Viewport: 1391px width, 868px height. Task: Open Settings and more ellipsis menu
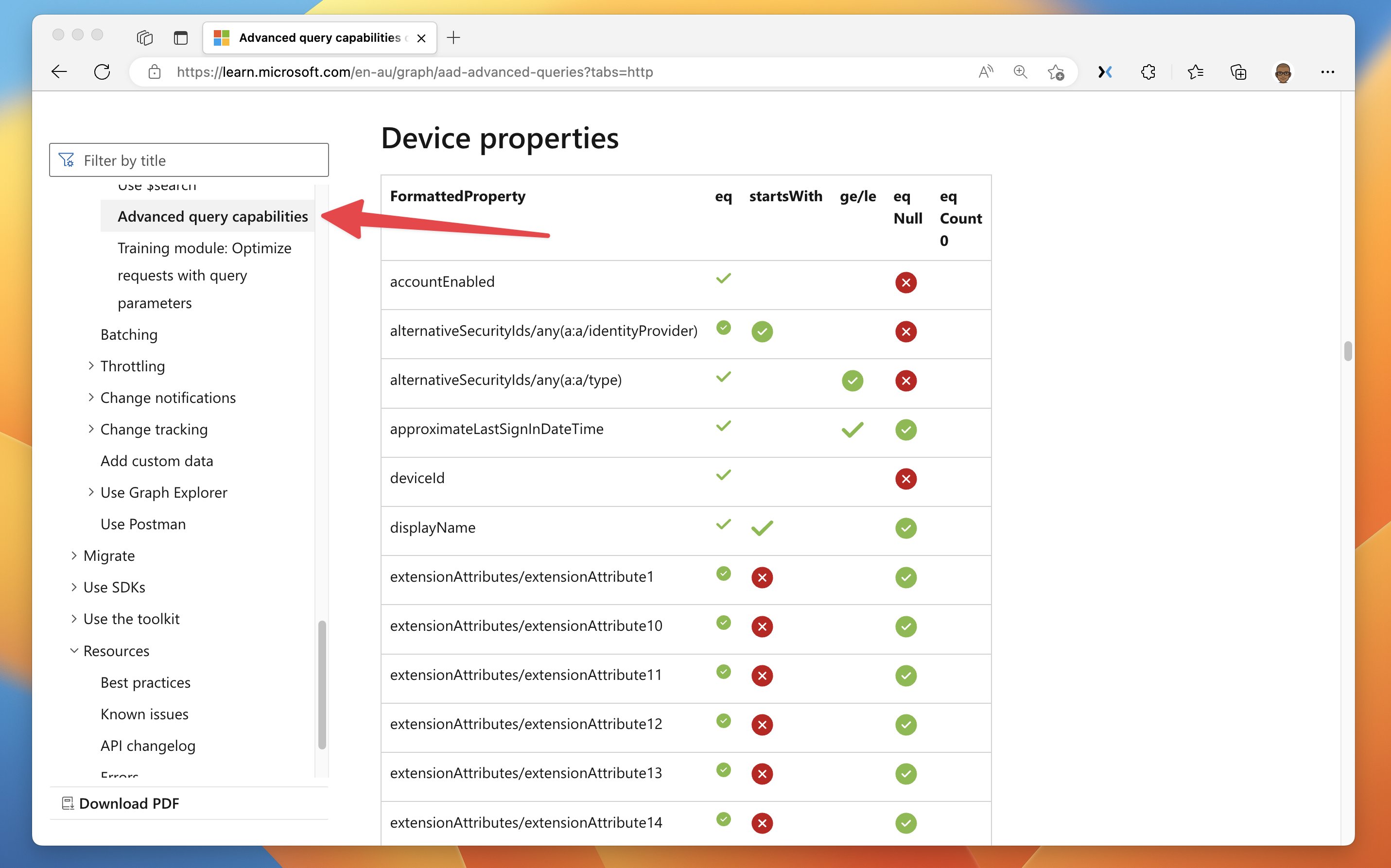click(1327, 72)
